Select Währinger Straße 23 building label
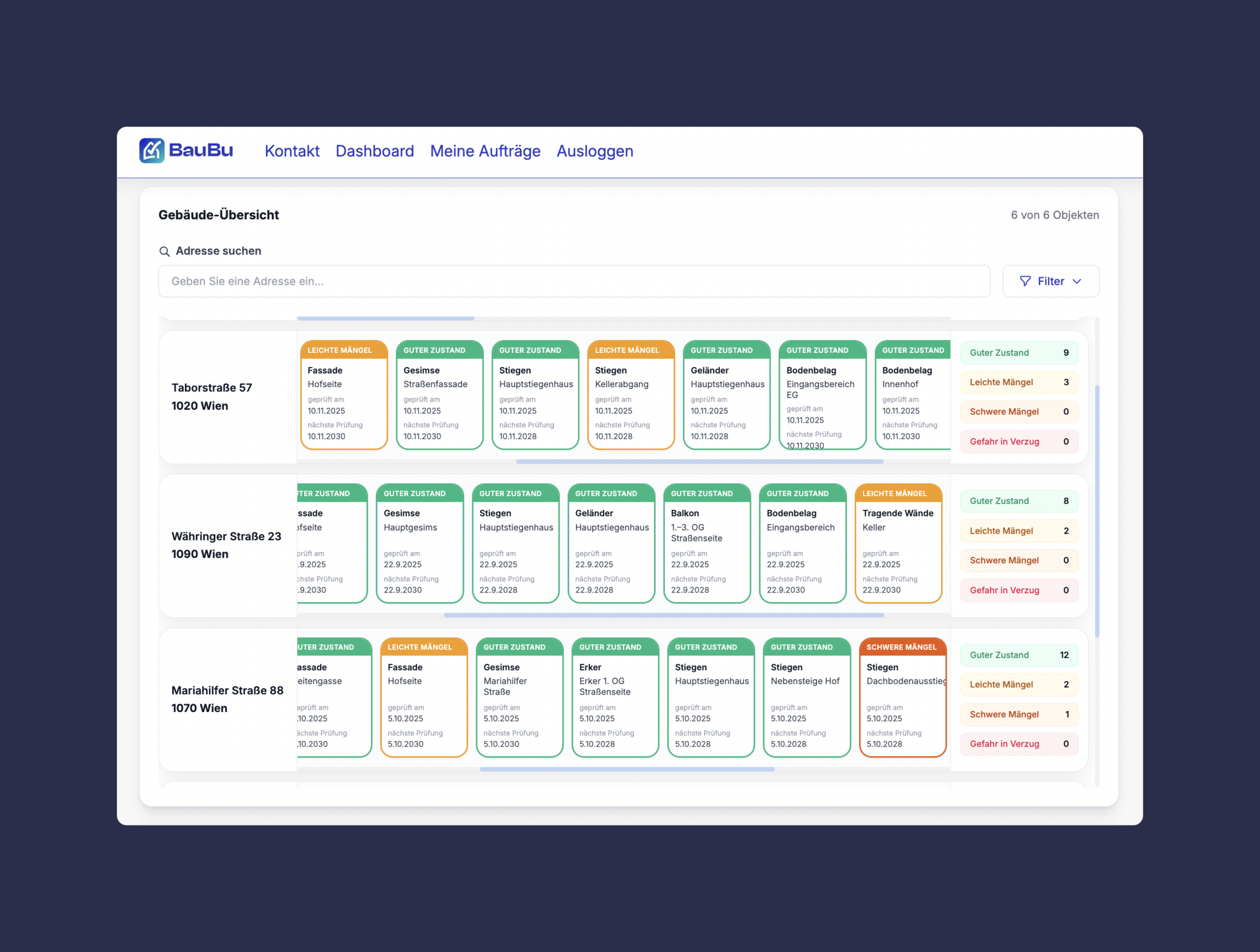This screenshot has height=952, width=1260. pyautogui.click(x=226, y=545)
